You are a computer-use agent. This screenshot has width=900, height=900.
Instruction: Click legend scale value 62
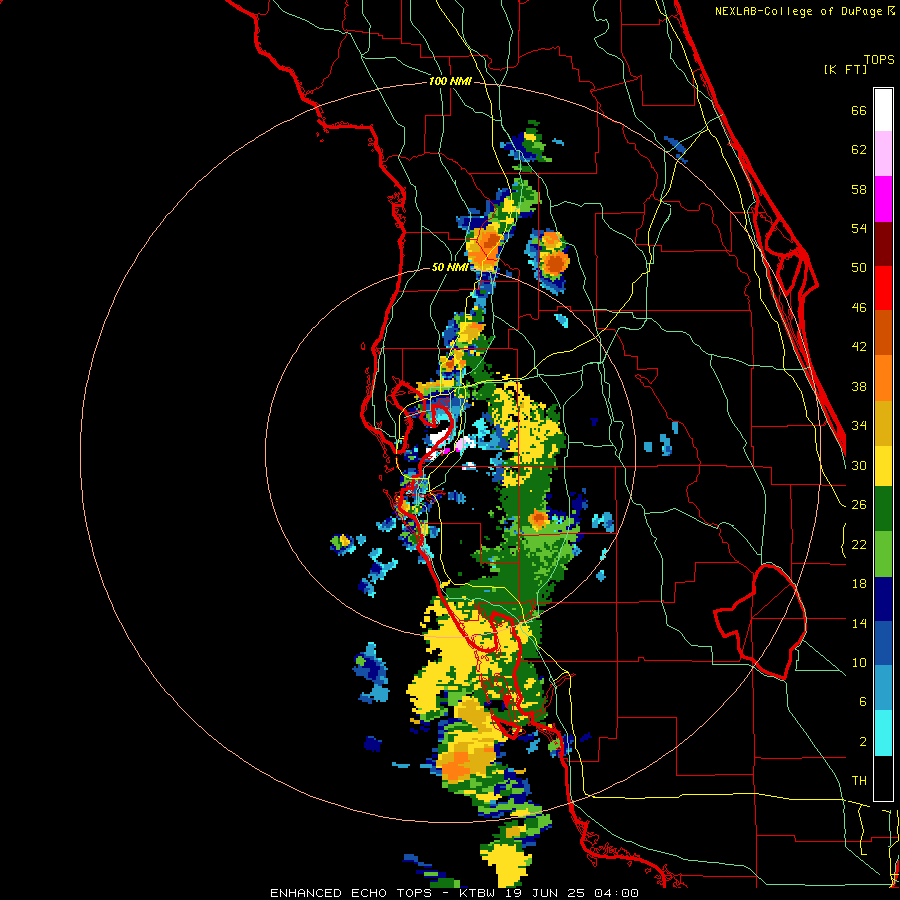[x=859, y=150]
